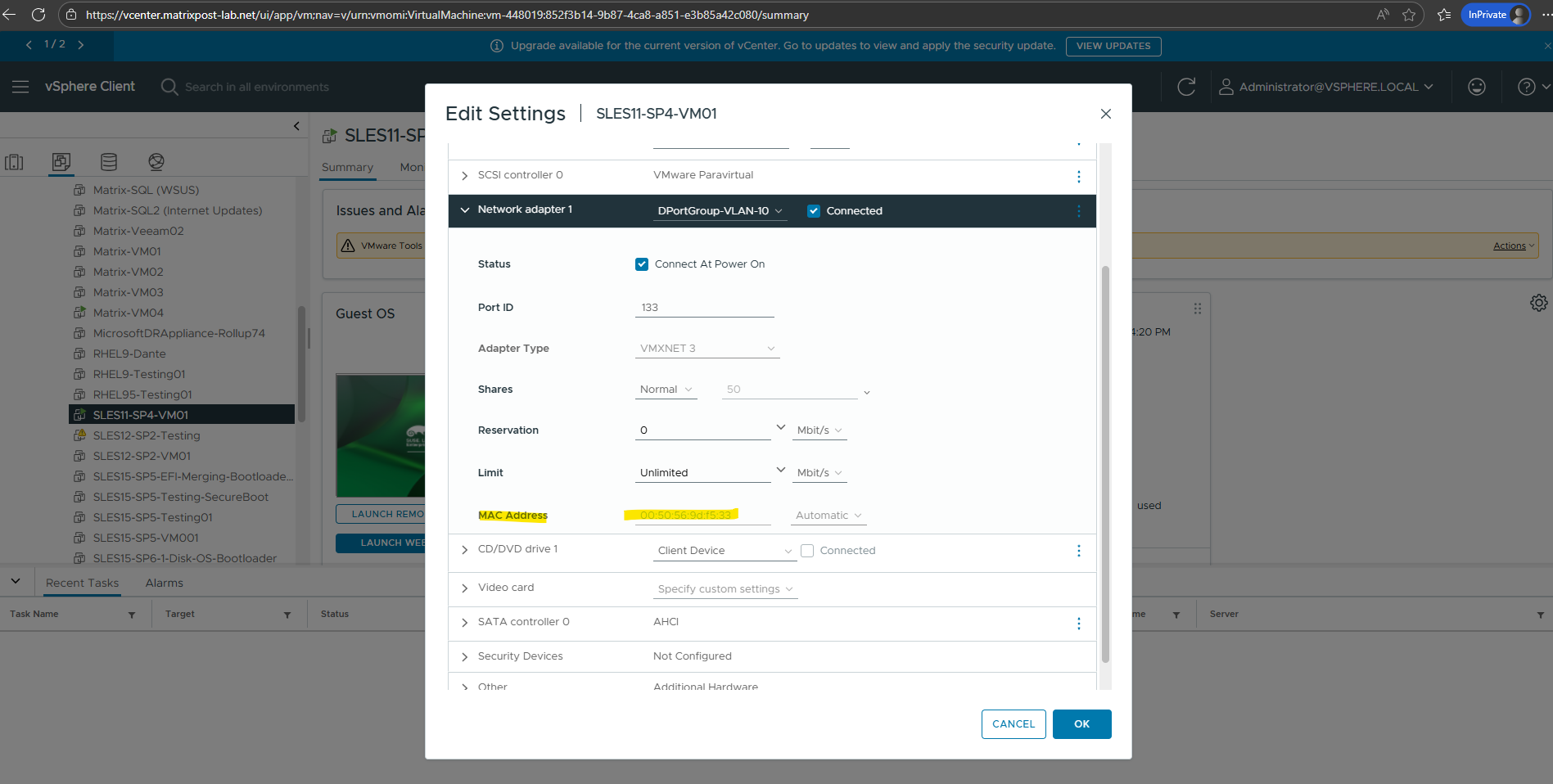Click the Search in all environments field

pyautogui.click(x=257, y=87)
